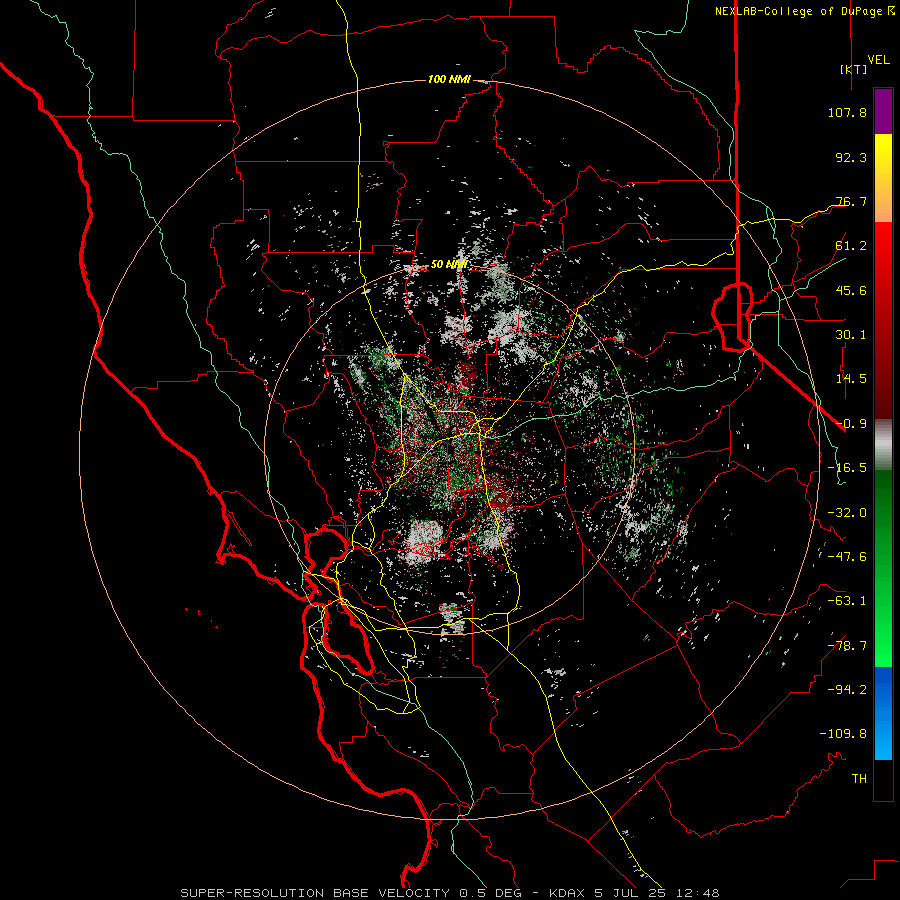This screenshot has height=900, width=900.
Task: Click the [KT] units label
Action: tap(854, 69)
